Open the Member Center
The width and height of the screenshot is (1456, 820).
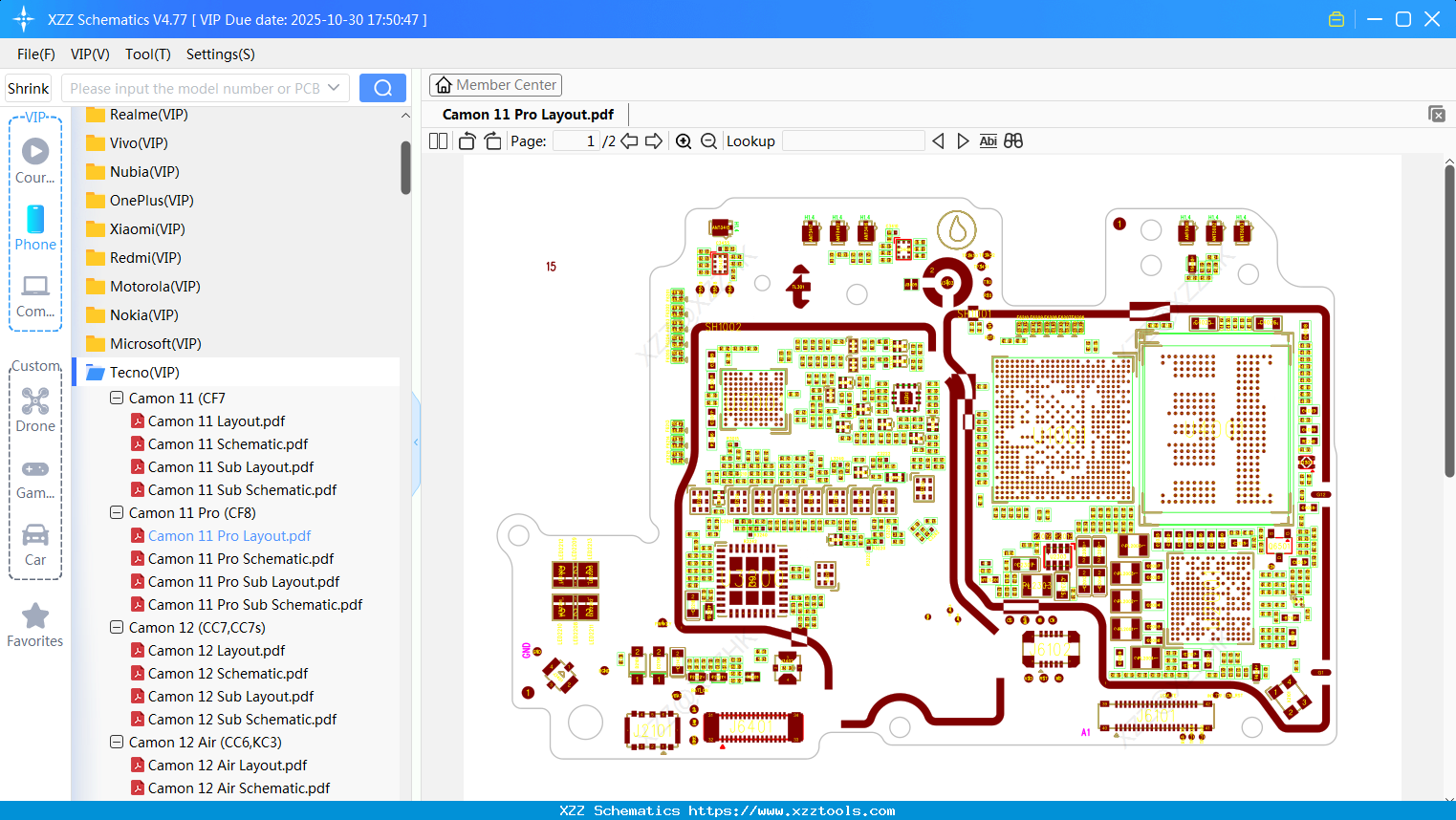click(495, 85)
